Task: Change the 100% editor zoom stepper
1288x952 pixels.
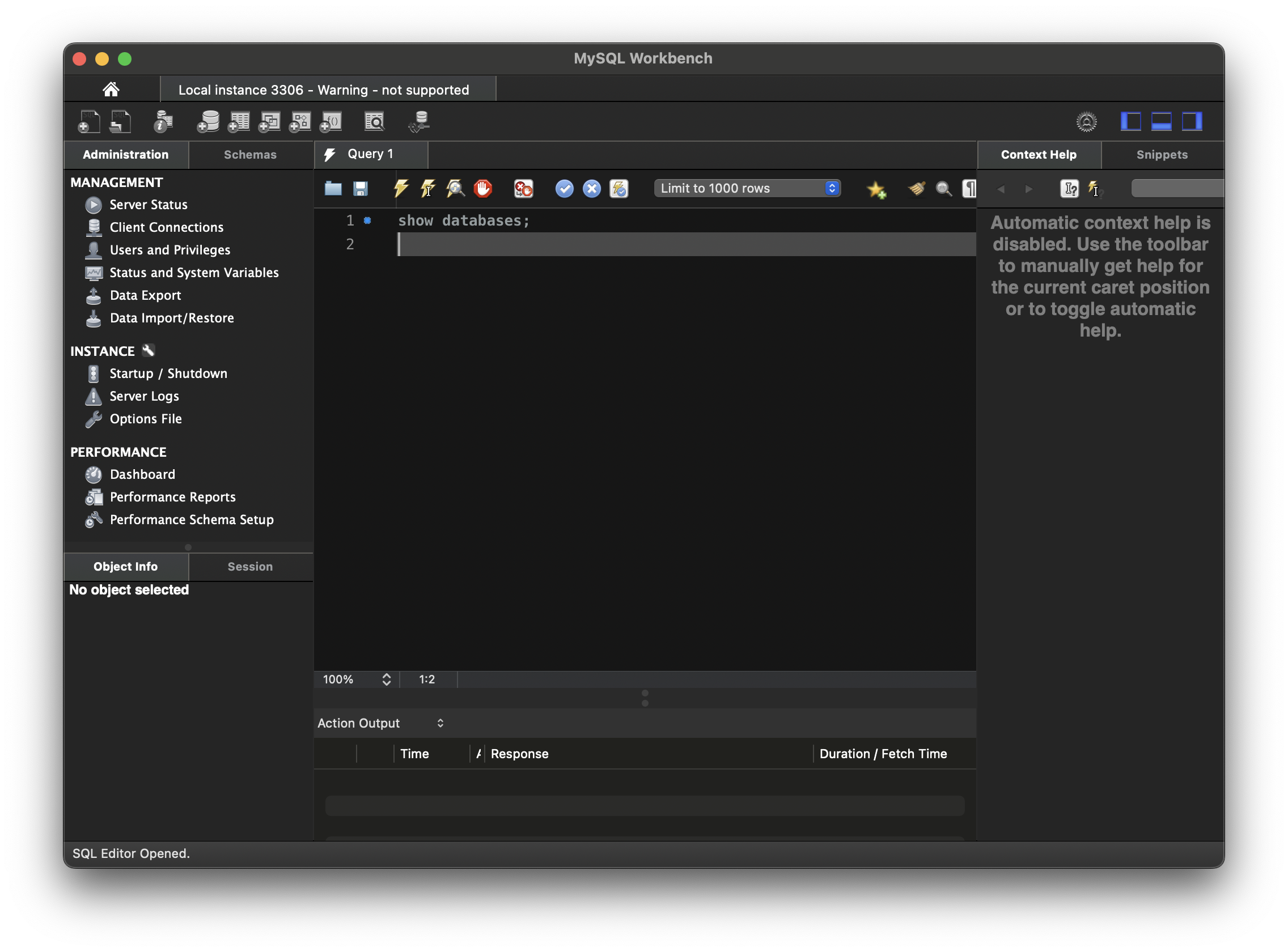Action: [x=385, y=679]
